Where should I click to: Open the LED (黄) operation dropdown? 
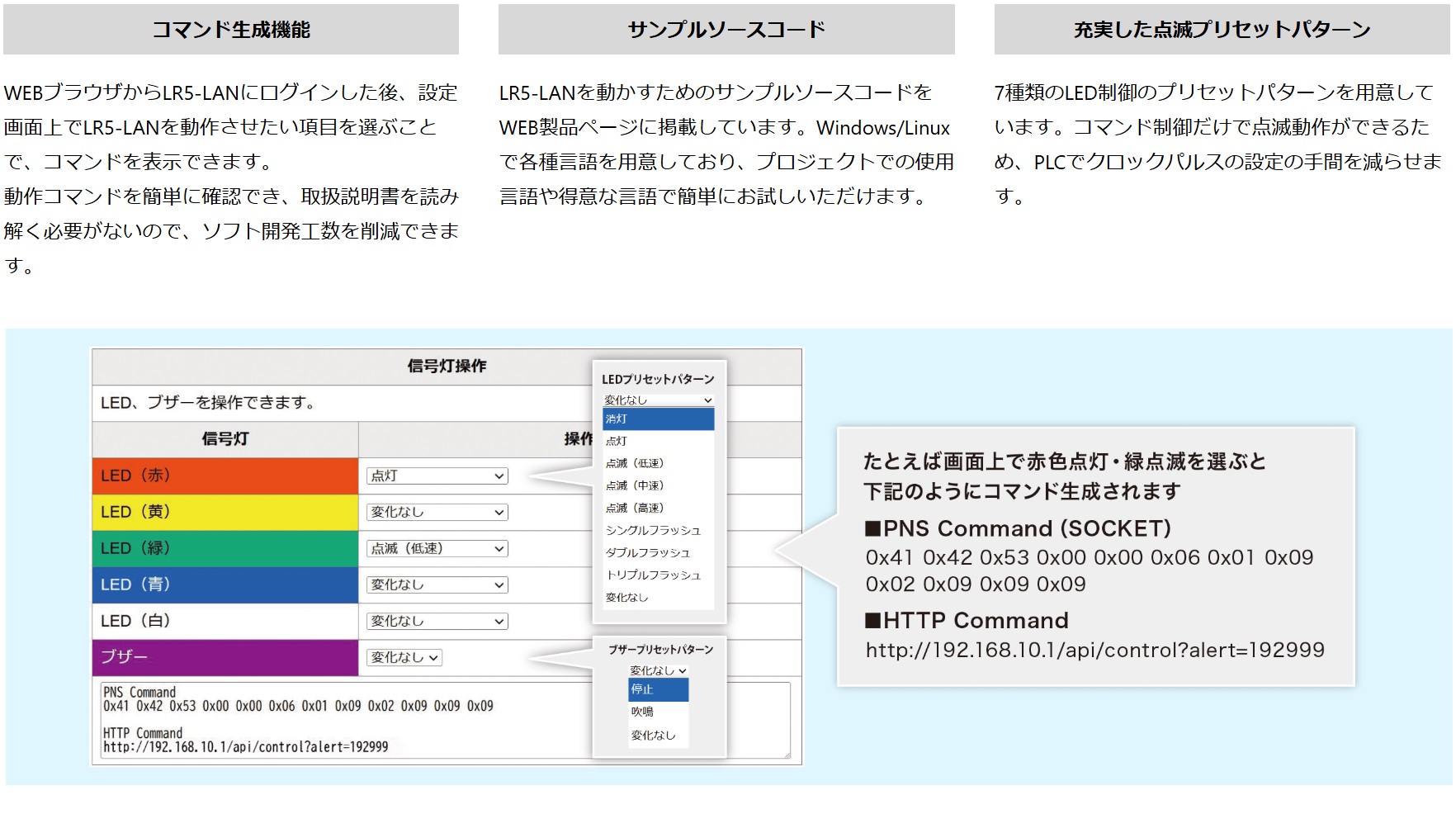pyautogui.click(x=437, y=513)
